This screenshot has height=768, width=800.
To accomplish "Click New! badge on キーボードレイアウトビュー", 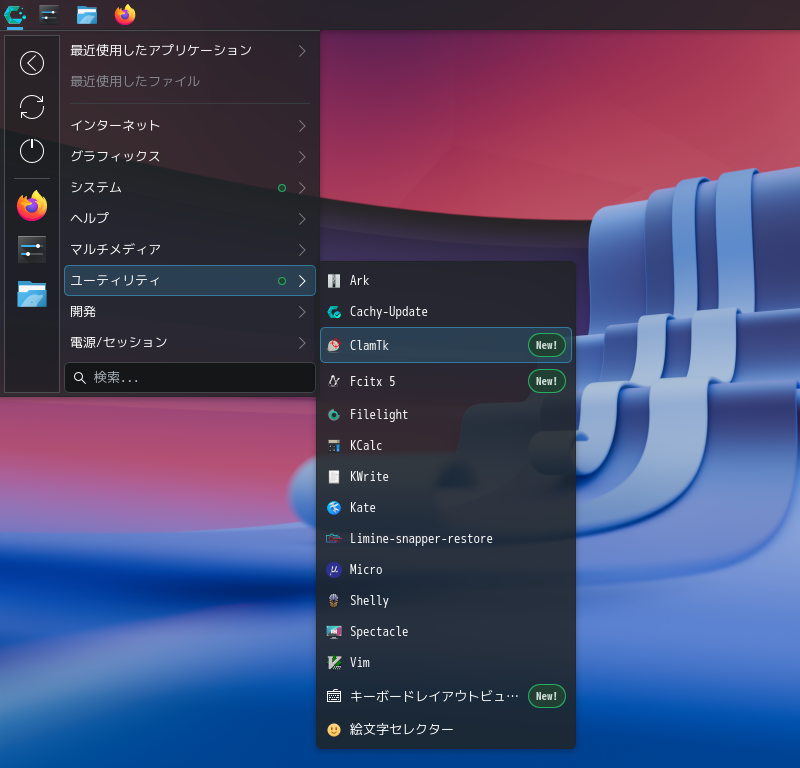I will coord(546,696).
